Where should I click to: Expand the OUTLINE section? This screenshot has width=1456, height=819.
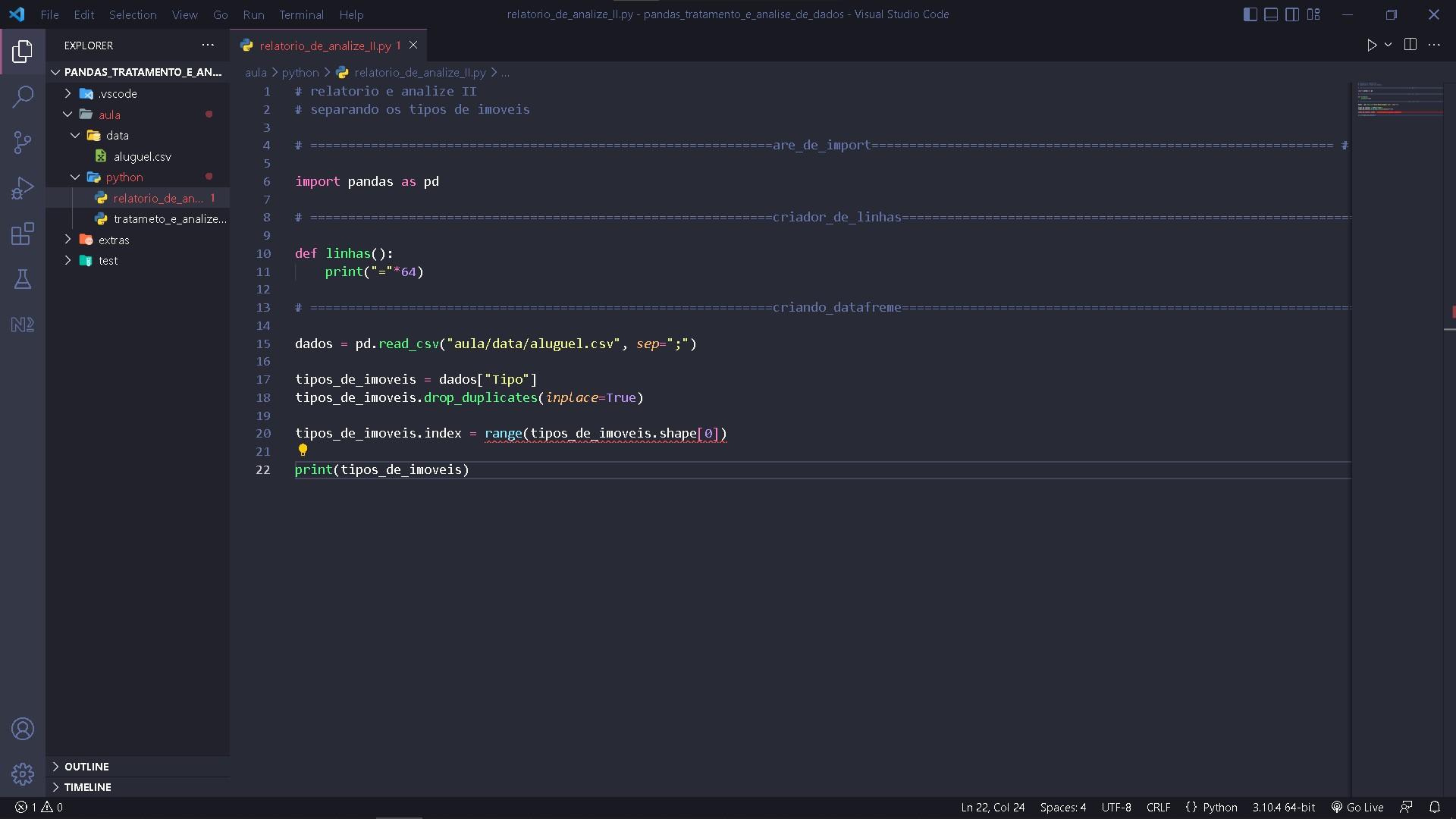coord(137,767)
